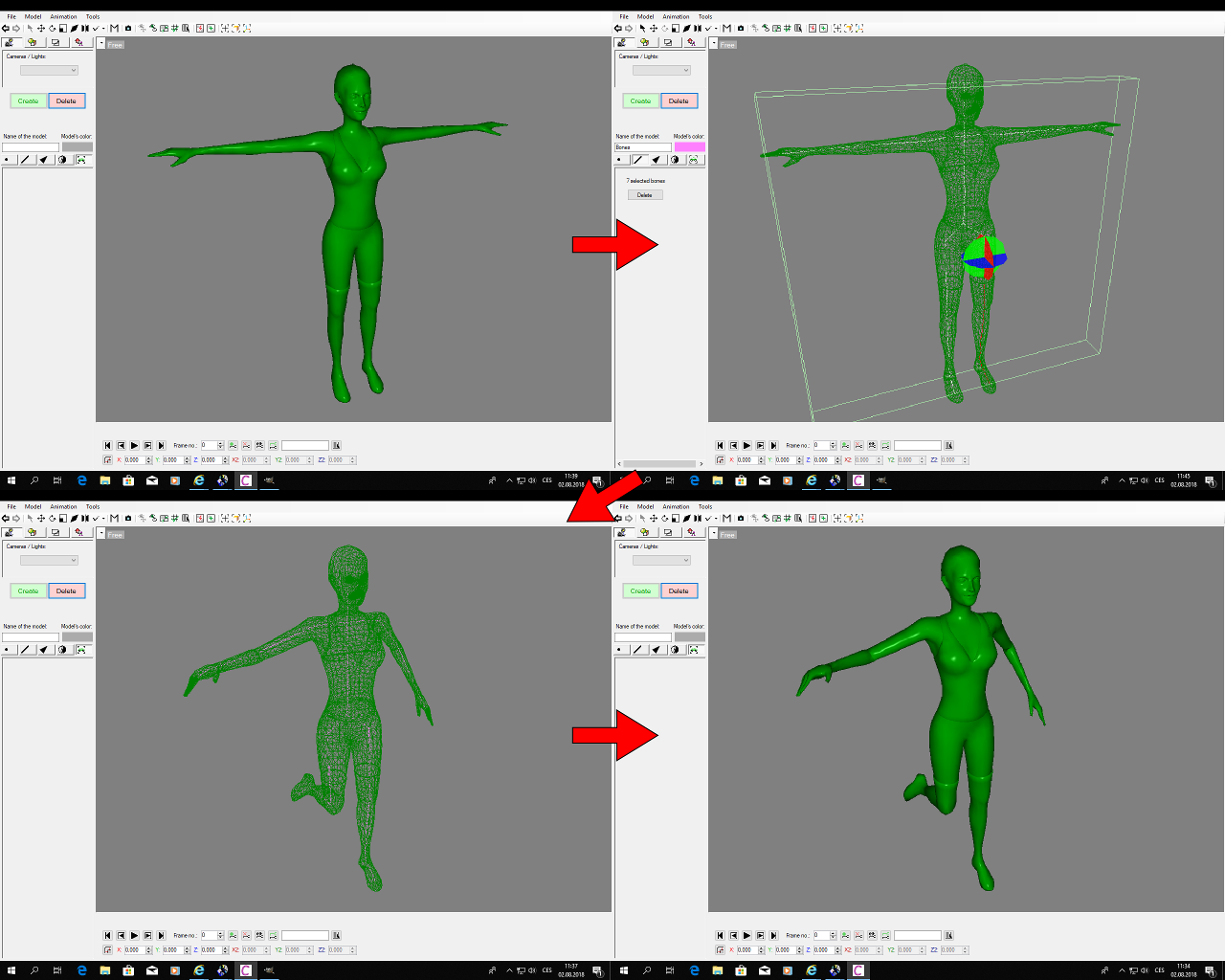Select the arrow pointer tool in top-right window
1225x980 pixels.
point(642,28)
